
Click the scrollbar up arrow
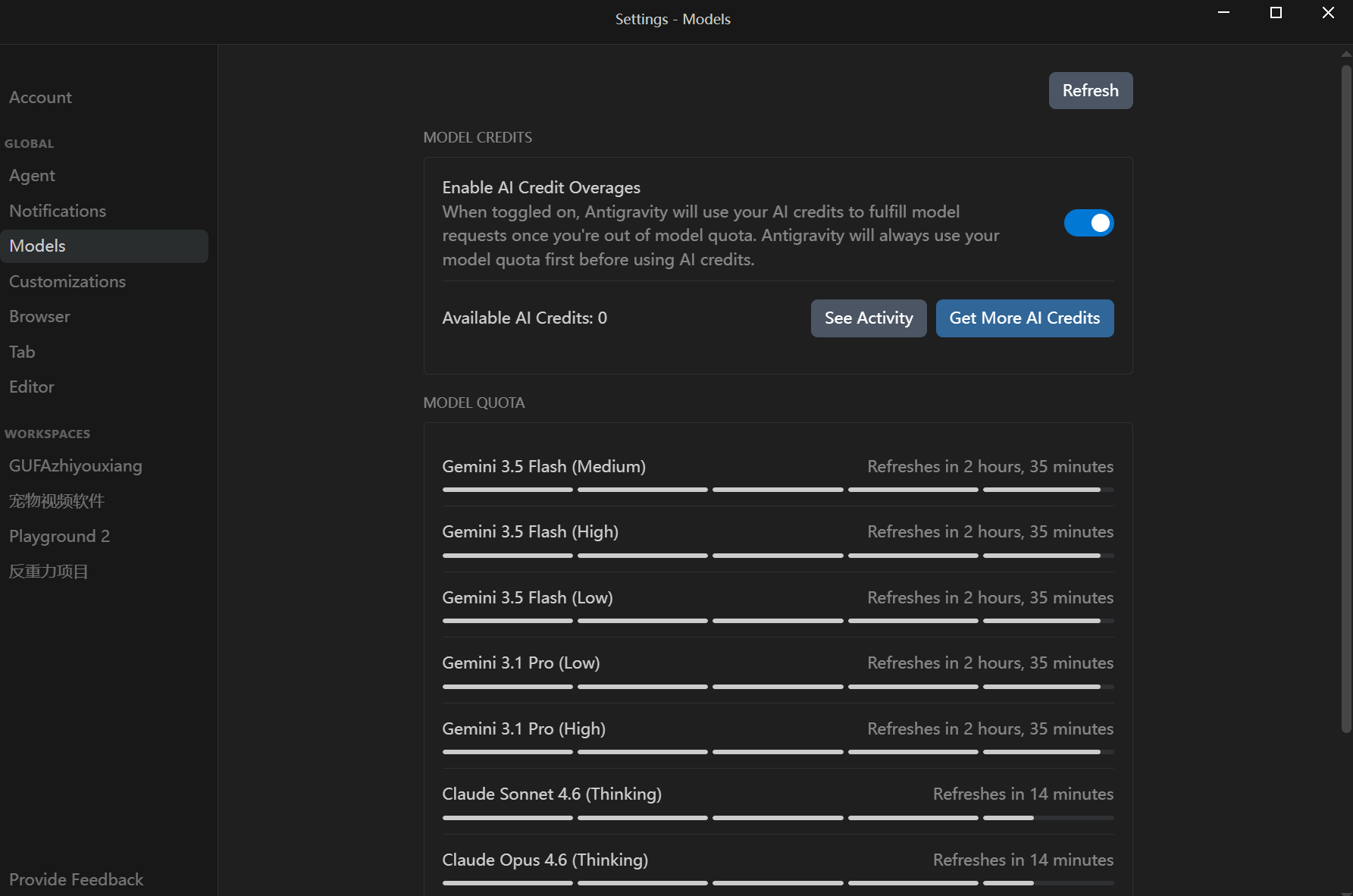coord(1346,54)
